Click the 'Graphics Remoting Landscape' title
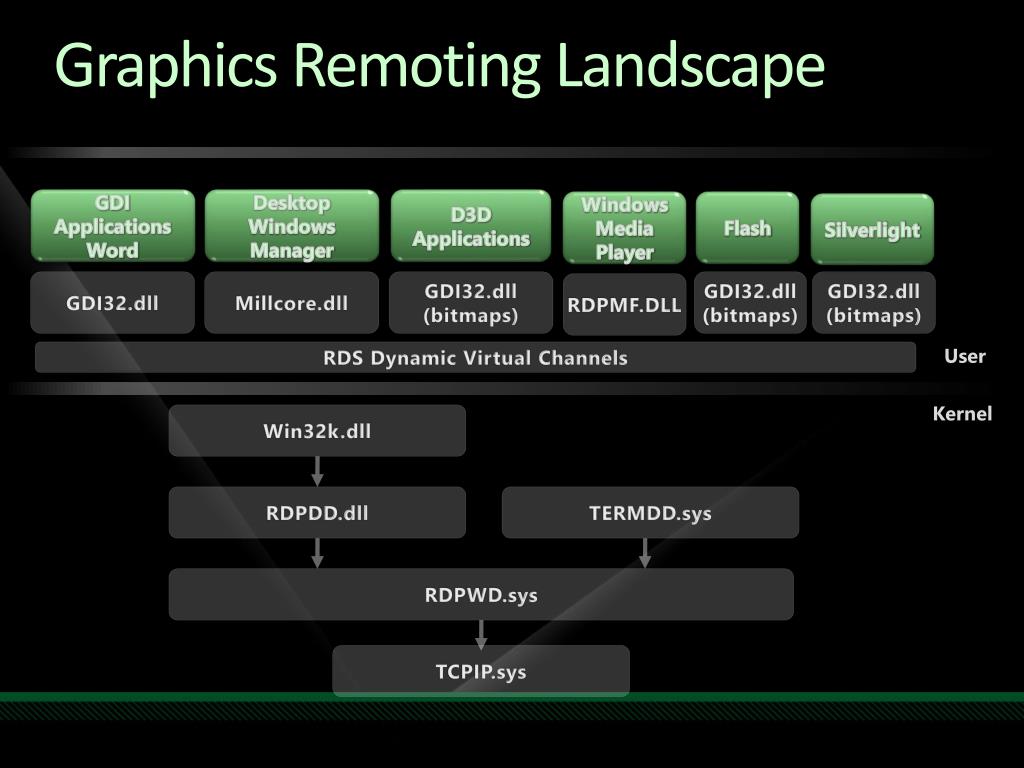Screen dimensions: 1024x768 coord(440,67)
